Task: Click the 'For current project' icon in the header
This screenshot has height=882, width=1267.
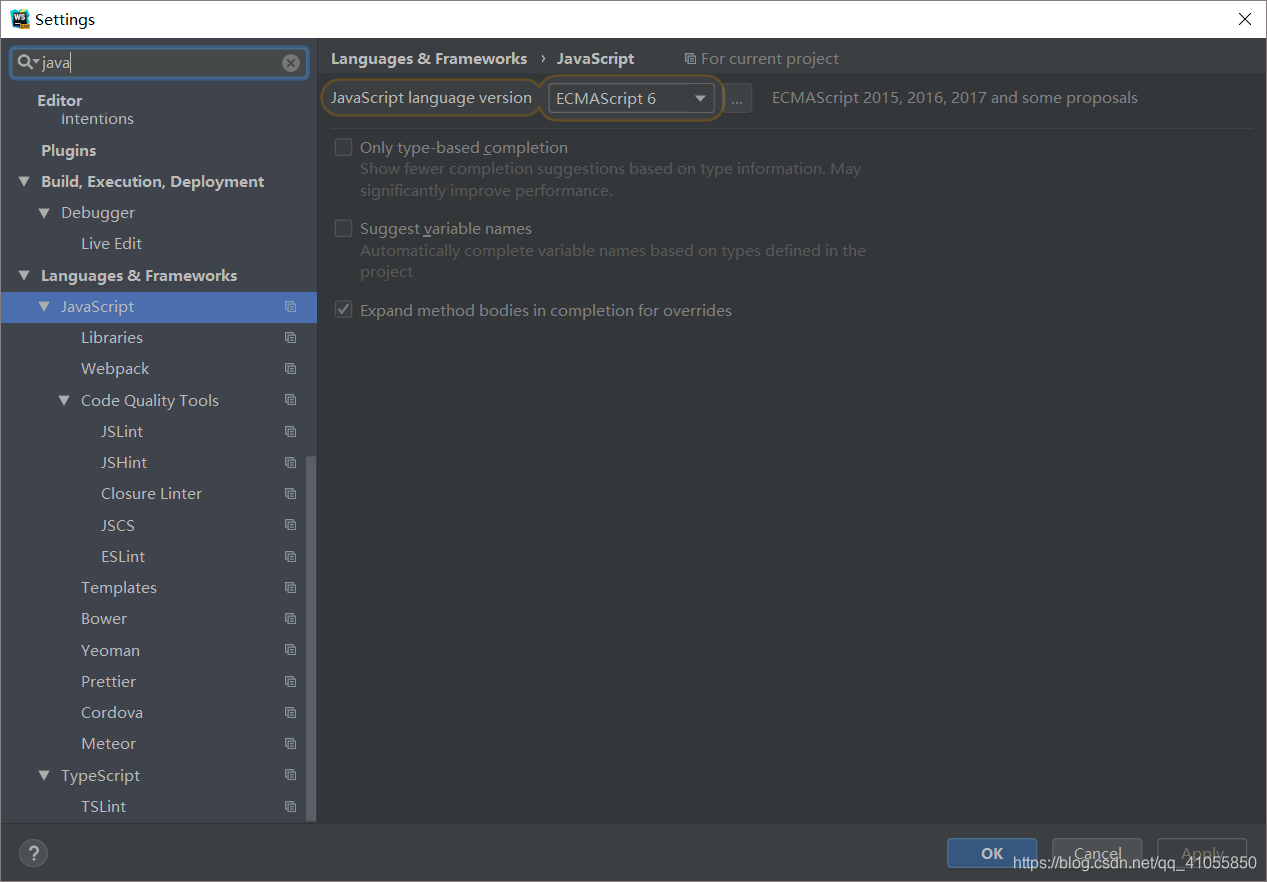Action: 689,58
